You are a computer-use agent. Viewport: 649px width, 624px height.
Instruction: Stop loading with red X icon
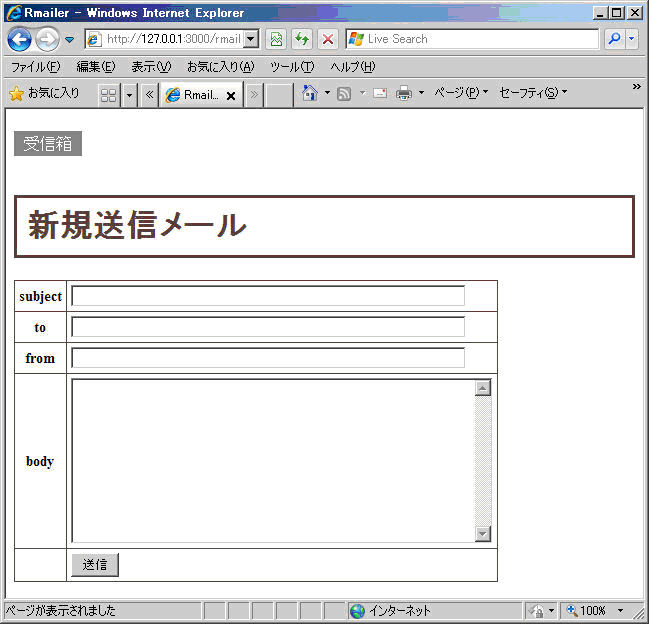coord(328,39)
